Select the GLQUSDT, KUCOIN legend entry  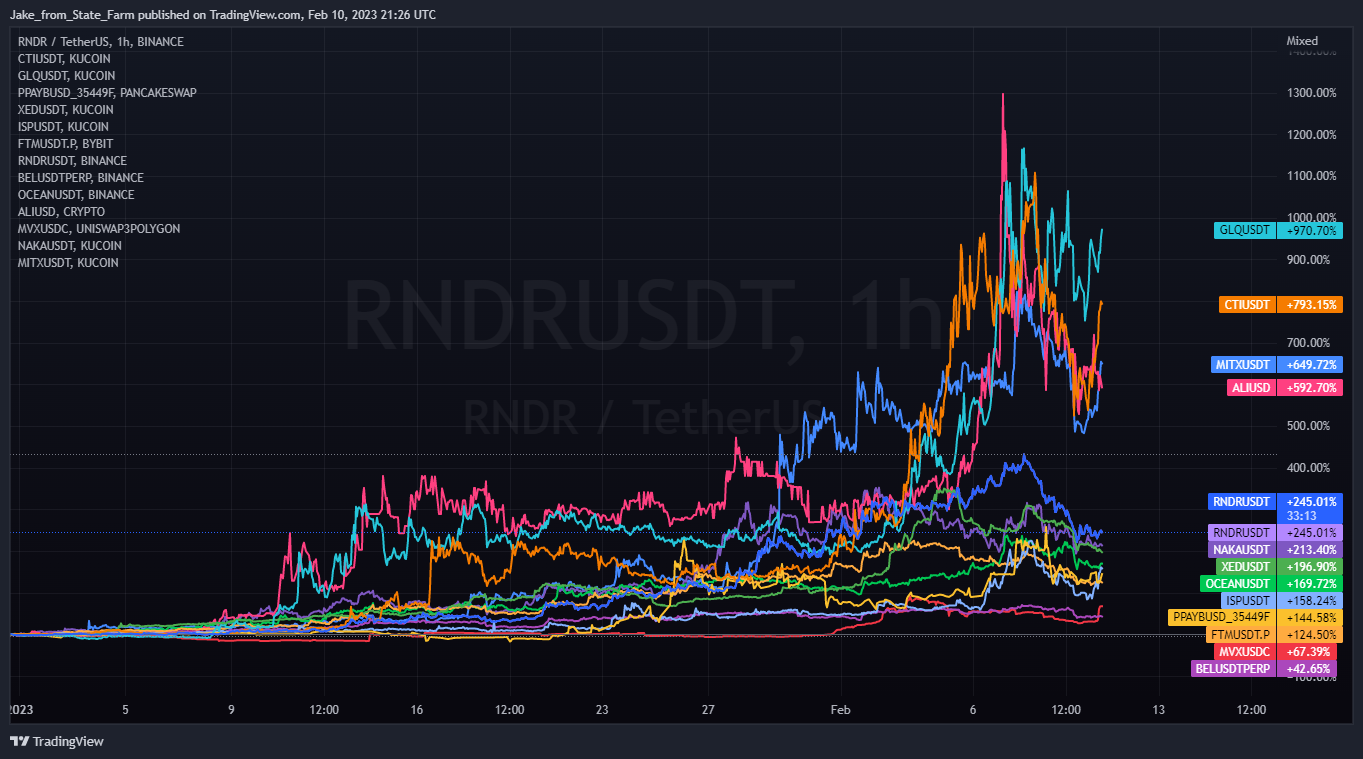(66, 76)
